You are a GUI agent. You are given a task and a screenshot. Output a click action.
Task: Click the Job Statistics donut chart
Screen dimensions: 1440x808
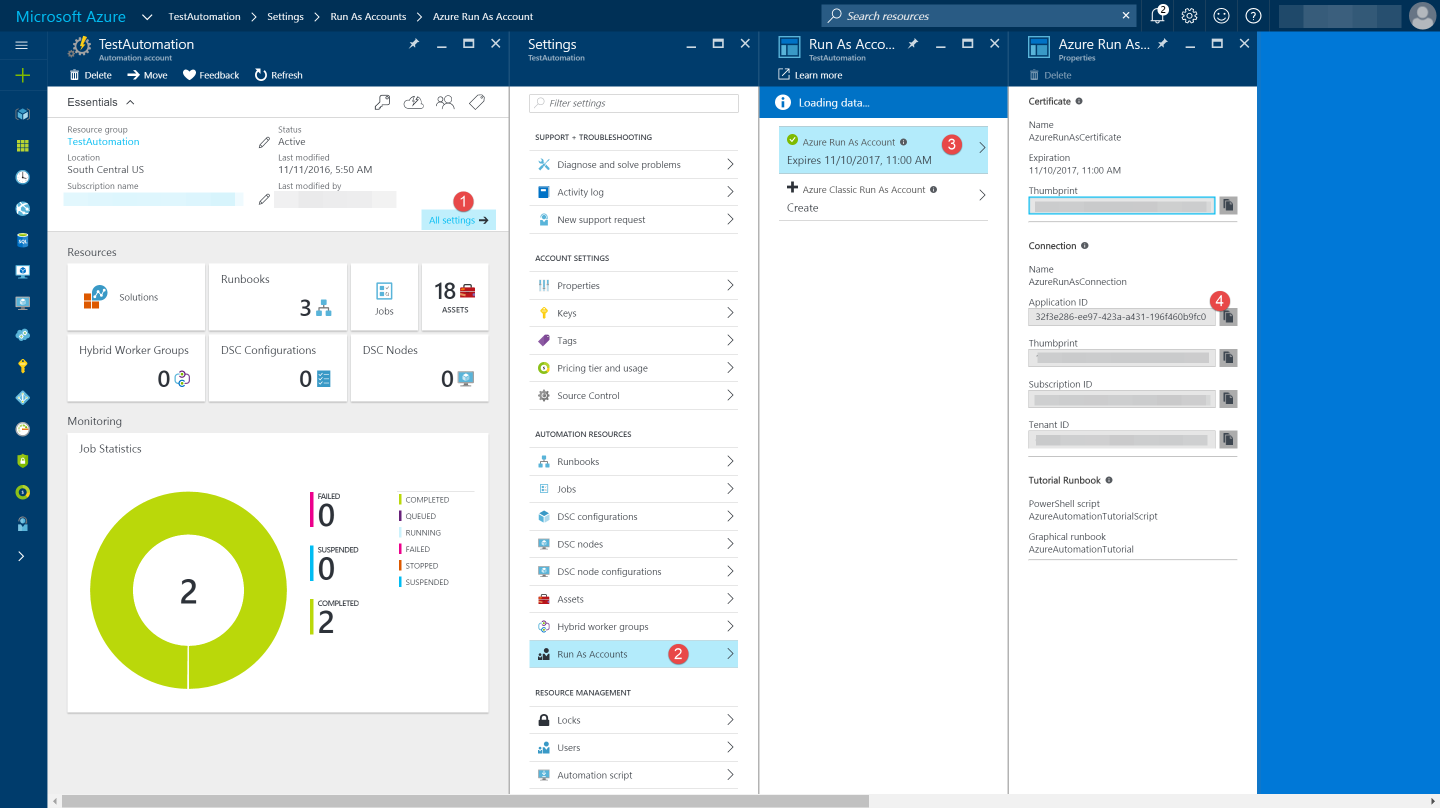188,591
